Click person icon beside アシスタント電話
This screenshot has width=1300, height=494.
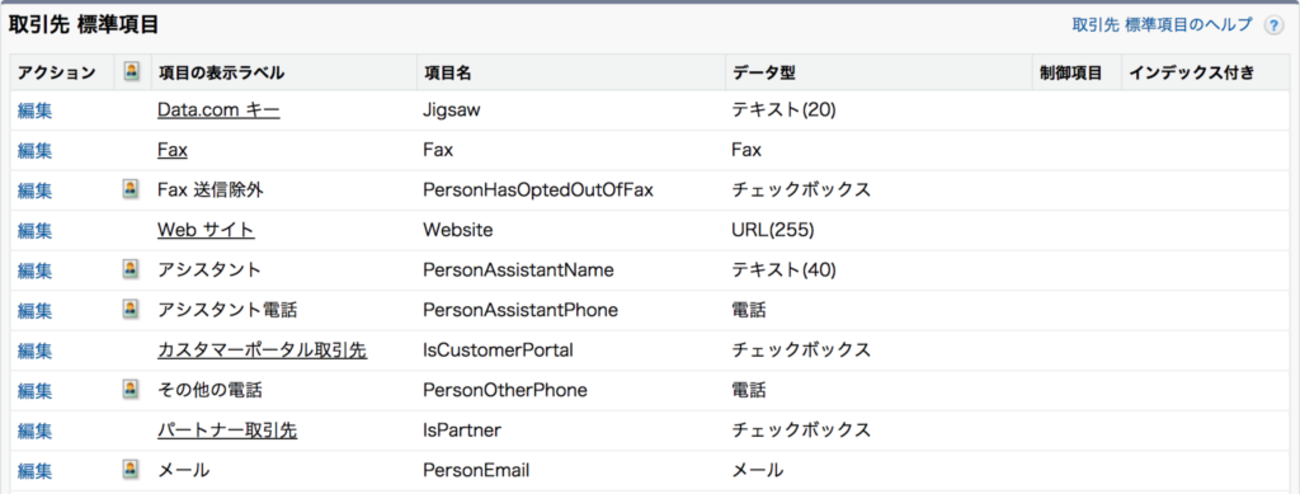click(131, 309)
